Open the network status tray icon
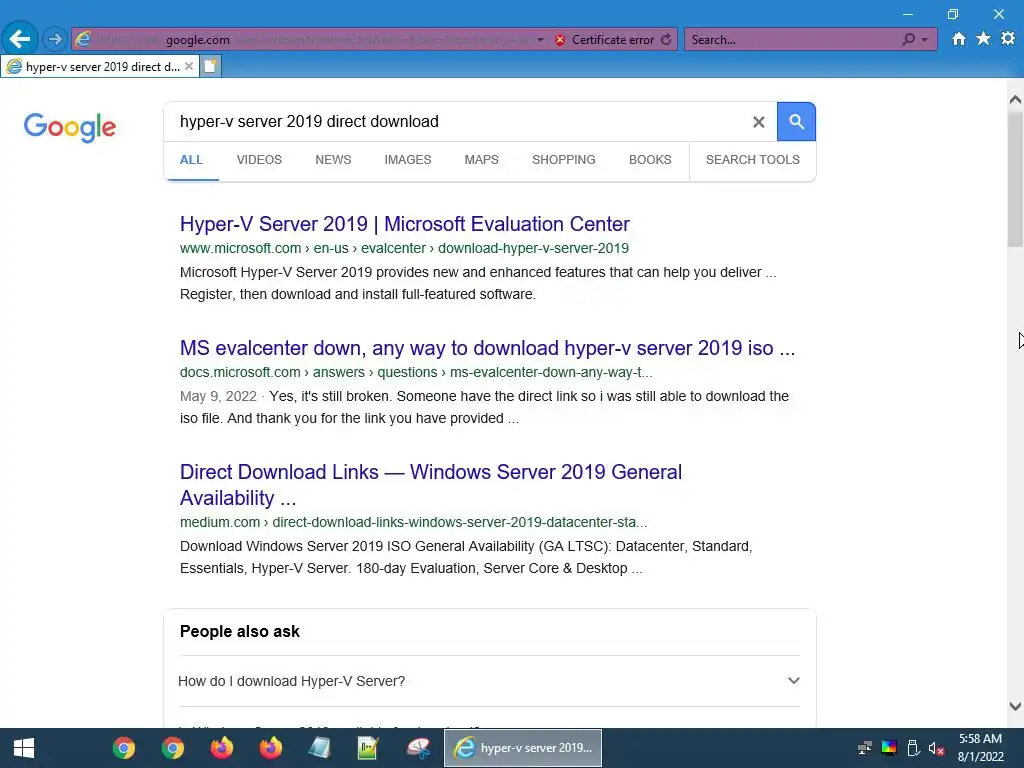1024x768 pixels. point(865,748)
